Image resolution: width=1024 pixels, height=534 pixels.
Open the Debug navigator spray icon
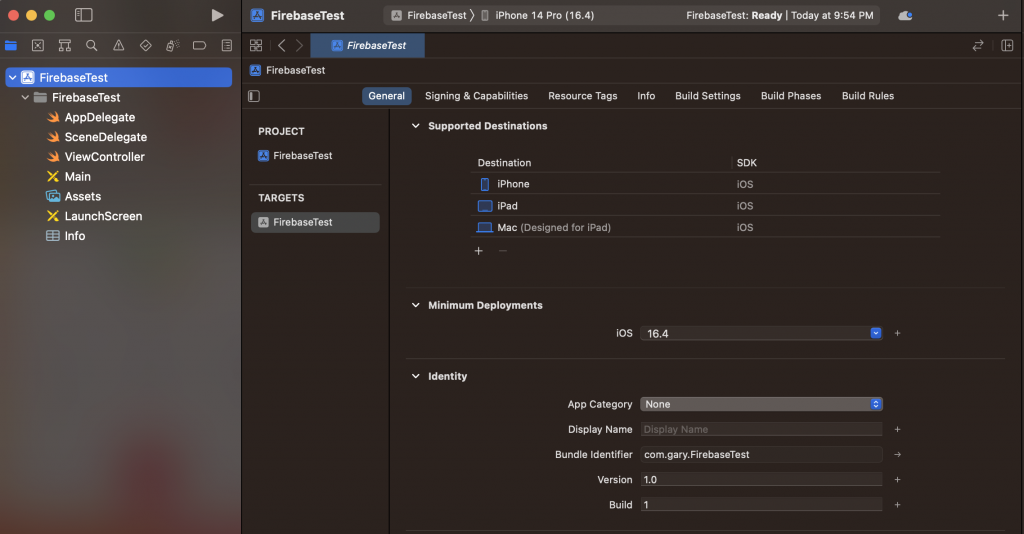(x=172, y=45)
